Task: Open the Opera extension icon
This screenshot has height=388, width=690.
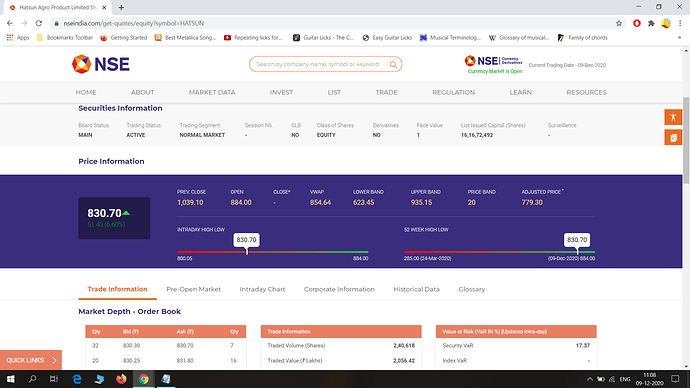Action: click(637, 23)
